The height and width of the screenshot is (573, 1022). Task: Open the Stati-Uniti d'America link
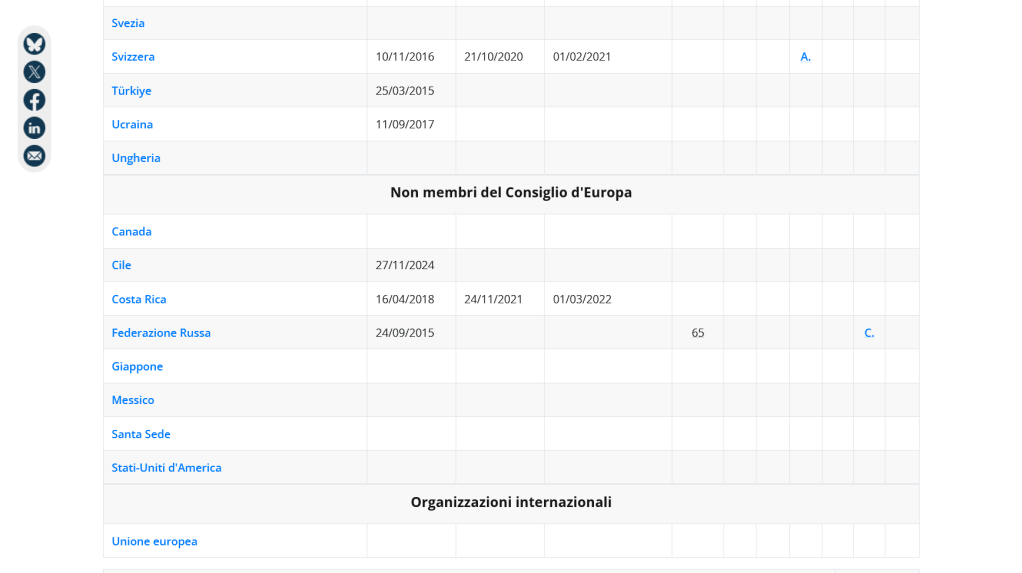166,468
